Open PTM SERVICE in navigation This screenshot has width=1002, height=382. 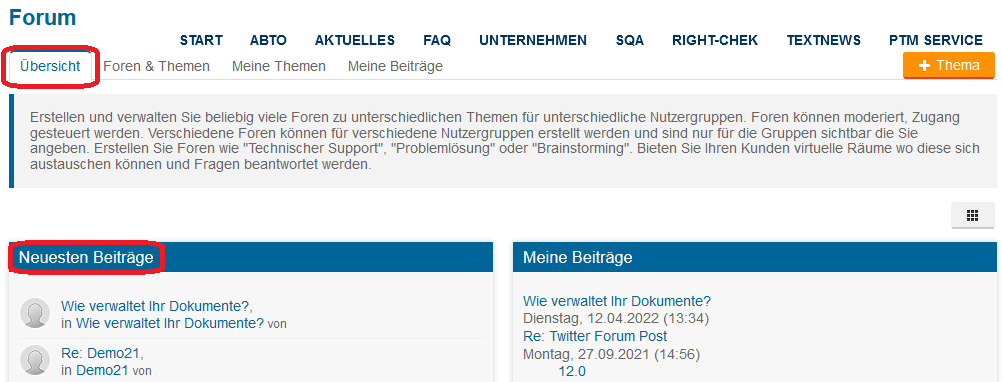(x=936, y=40)
